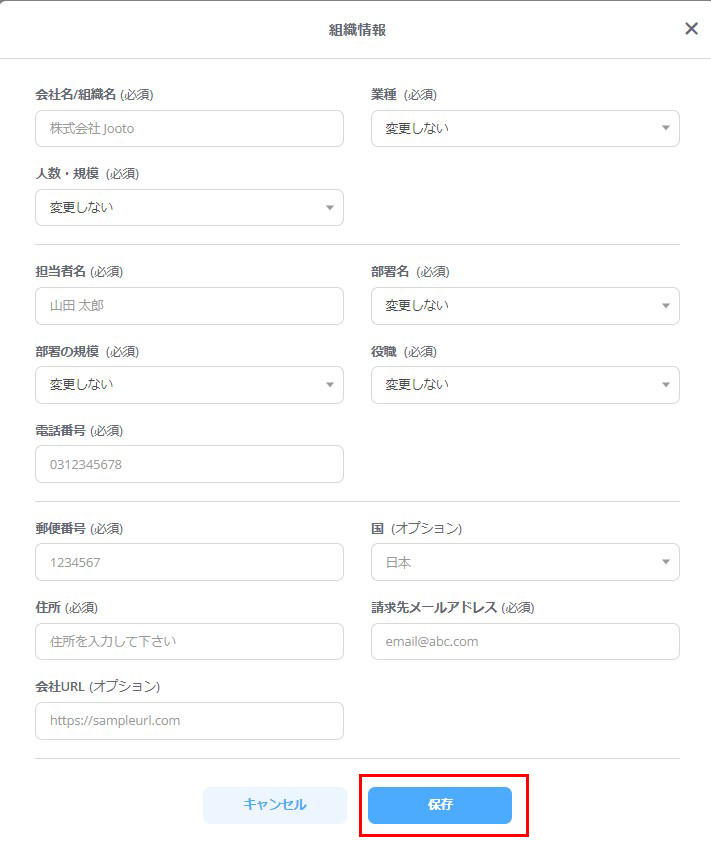Open the 国 country selector showing 日本
The image size is (711, 854).
pyautogui.click(x=525, y=562)
